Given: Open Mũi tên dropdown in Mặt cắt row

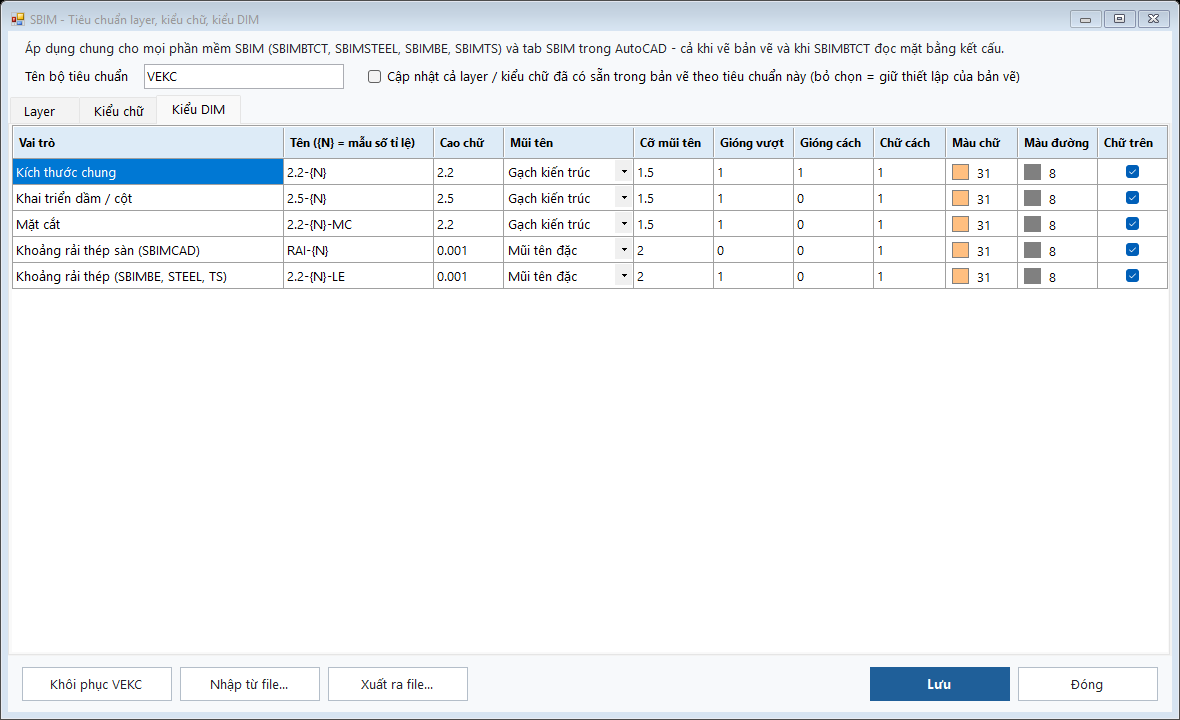Looking at the screenshot, I should click(624, 224).
